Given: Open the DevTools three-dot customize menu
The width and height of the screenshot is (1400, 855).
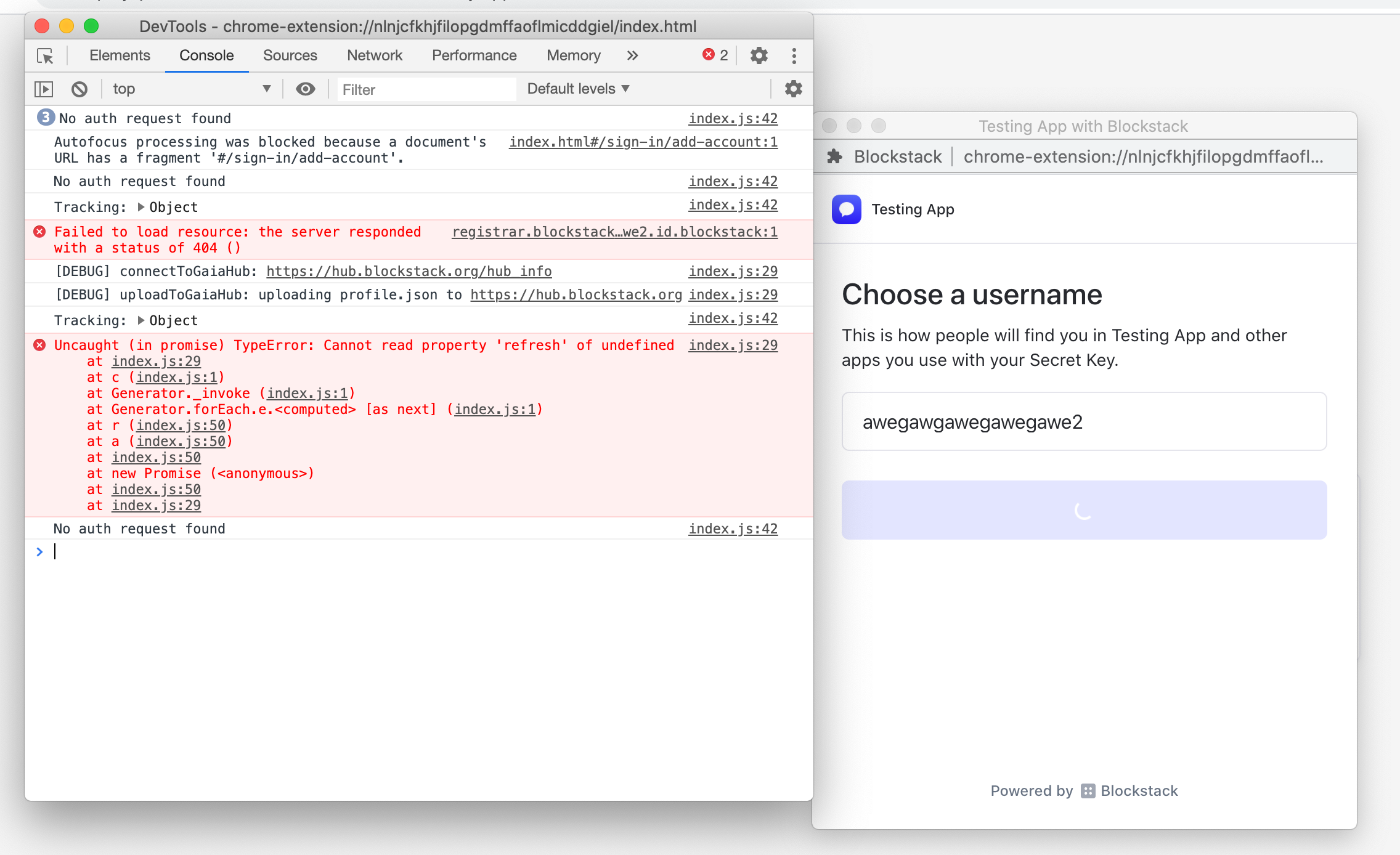Looking at the screenshot, I should pos(794,56).
